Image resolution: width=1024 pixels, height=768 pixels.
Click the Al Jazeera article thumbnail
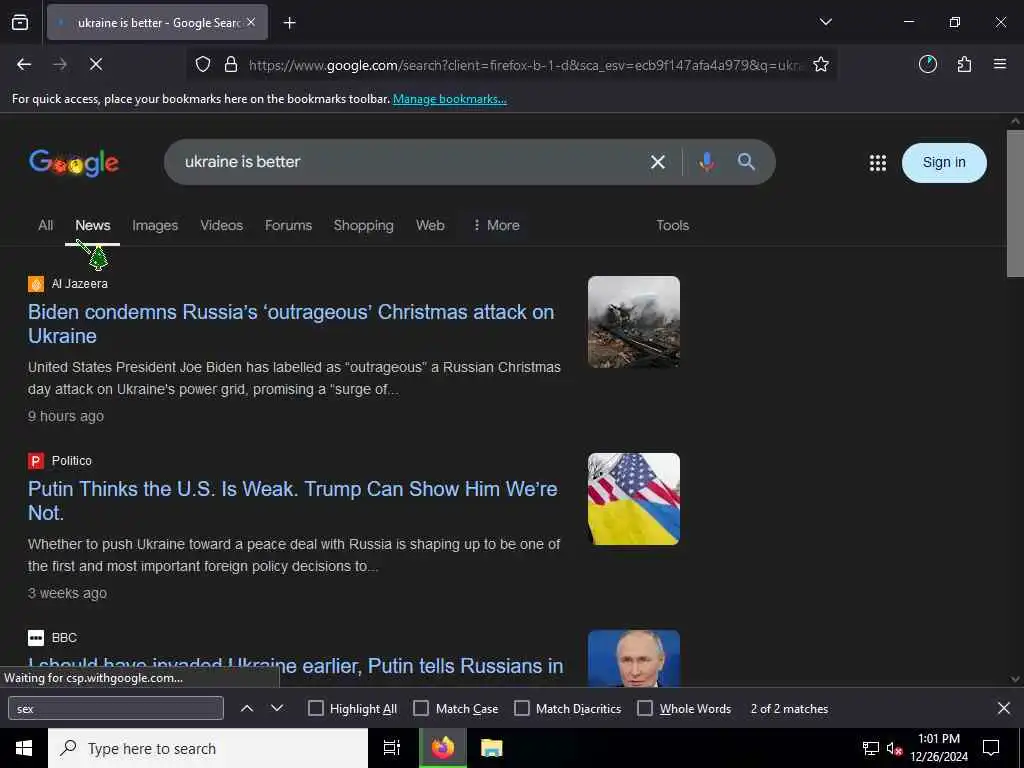[633, 322]
